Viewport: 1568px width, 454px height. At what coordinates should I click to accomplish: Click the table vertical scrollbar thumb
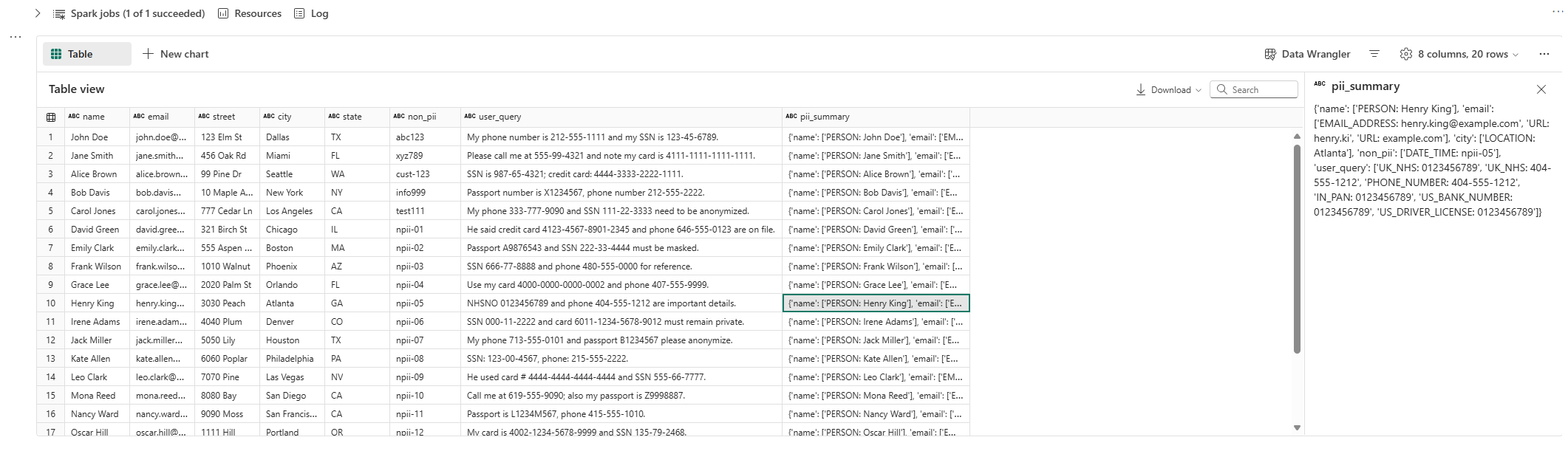[1297, 249]
